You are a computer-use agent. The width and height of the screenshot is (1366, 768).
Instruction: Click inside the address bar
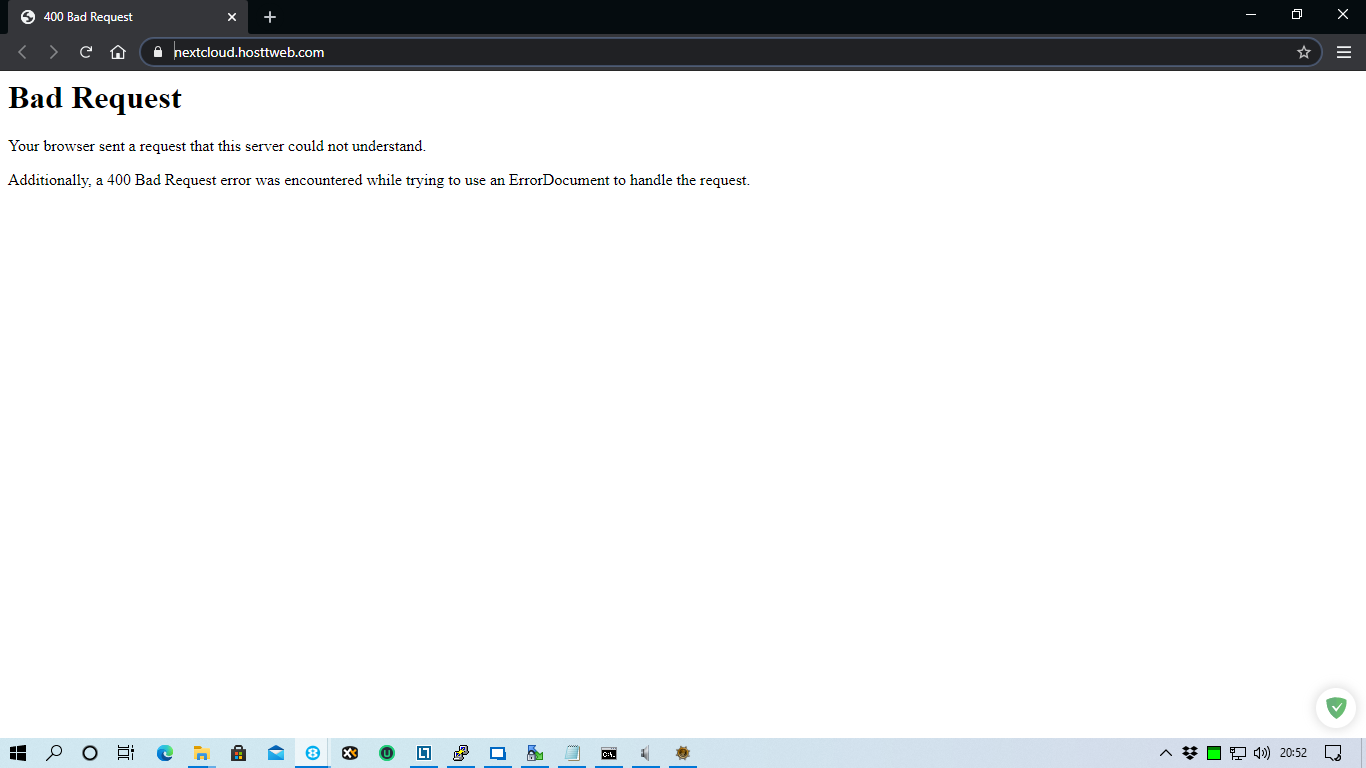coord(400,52)
